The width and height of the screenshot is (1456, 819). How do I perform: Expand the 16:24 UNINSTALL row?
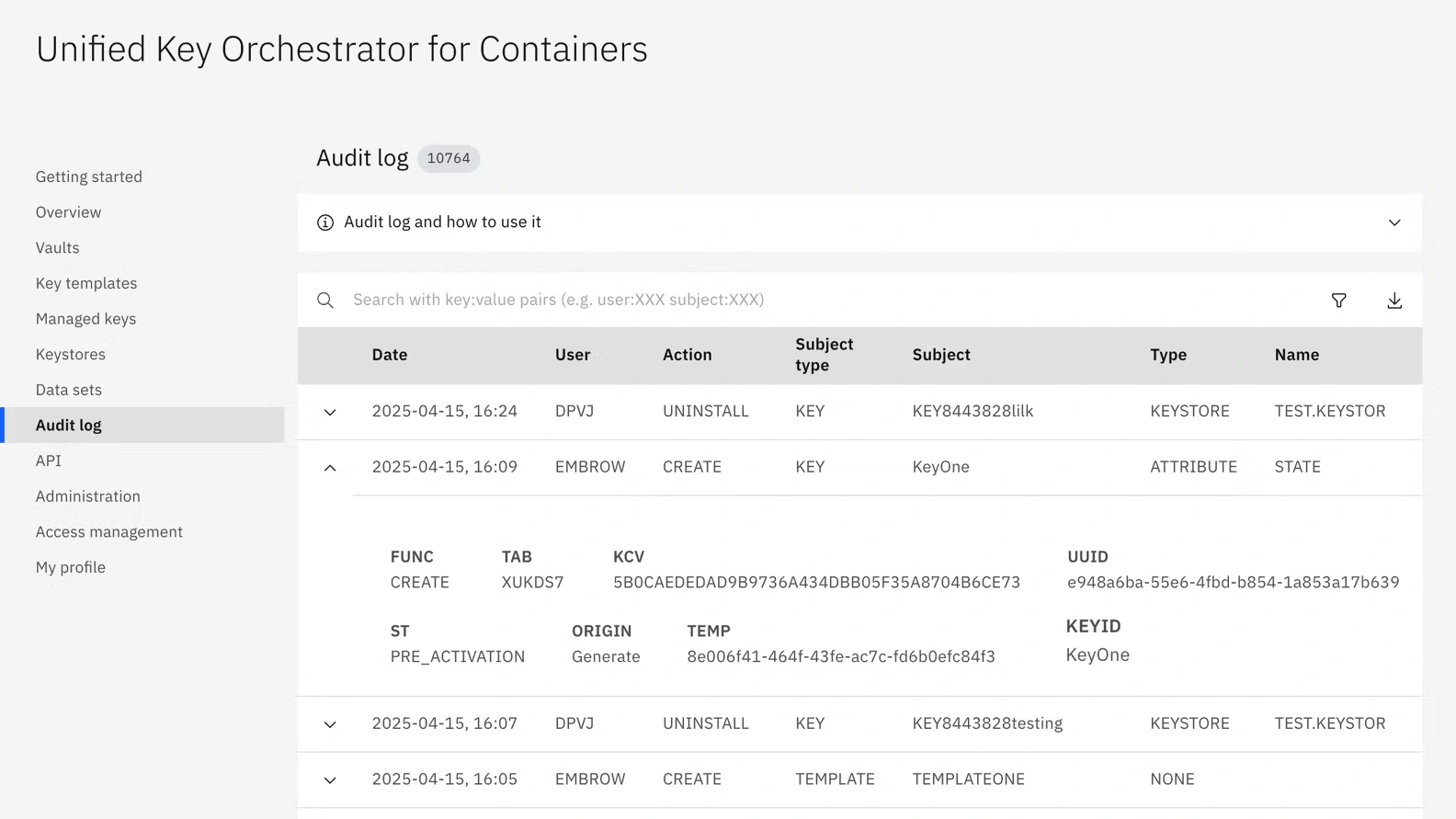tap(330, 412)
